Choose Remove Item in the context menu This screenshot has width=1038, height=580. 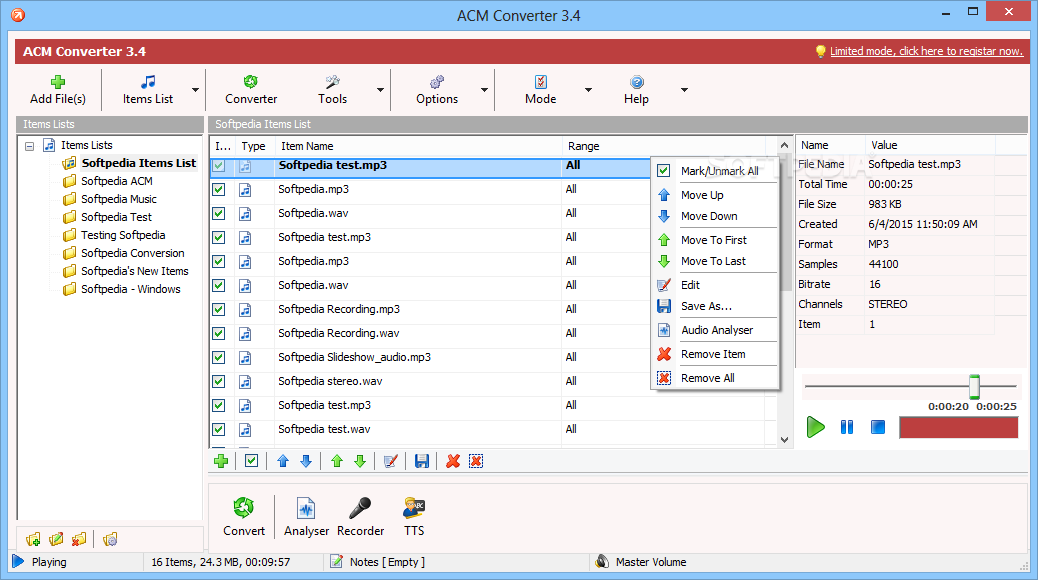click(x=715, y=354)
